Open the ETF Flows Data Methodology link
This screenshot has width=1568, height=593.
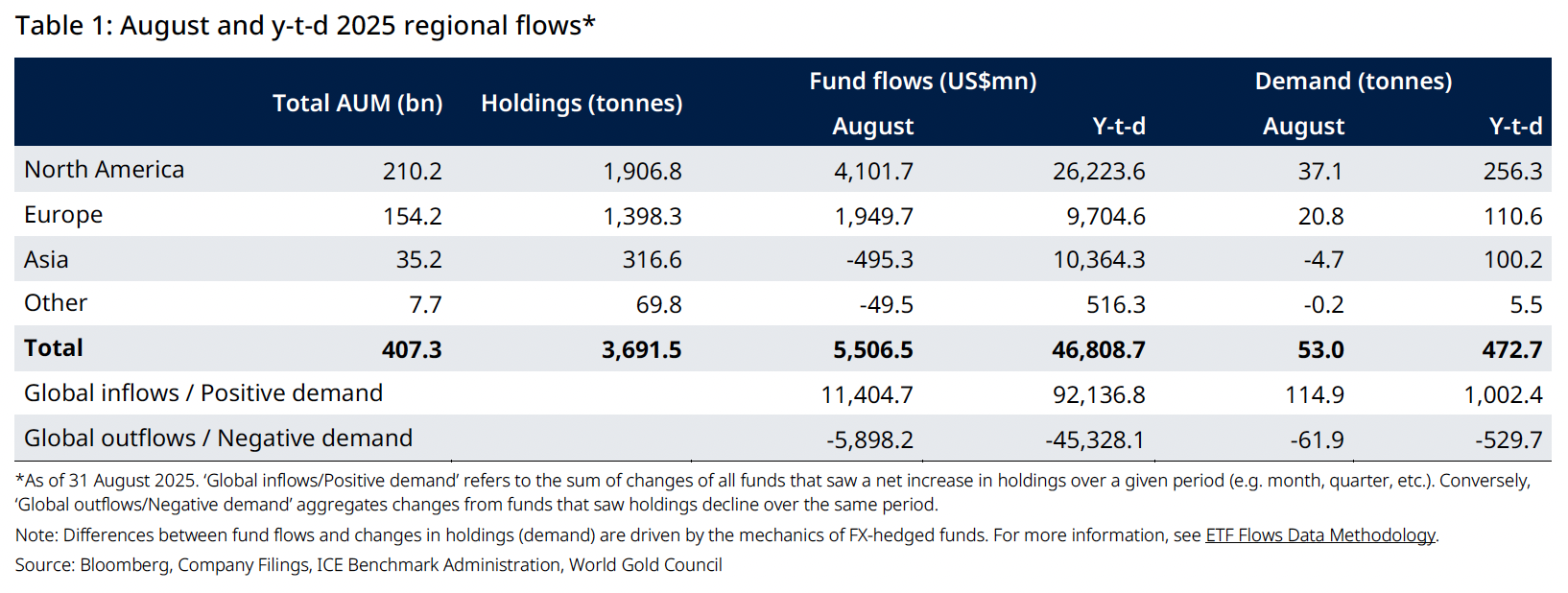pos(1320,535)
